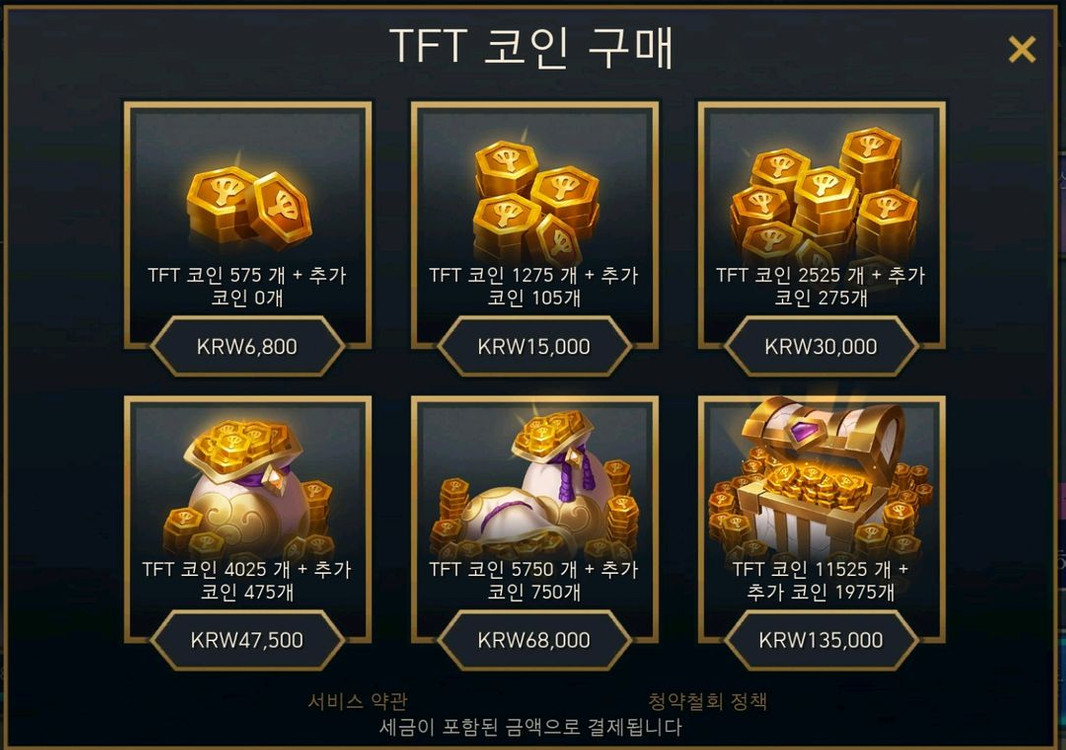Buy the KRW68,000 coin package
The width and height of the screenshot is (1066, 750).
(534, 640)
